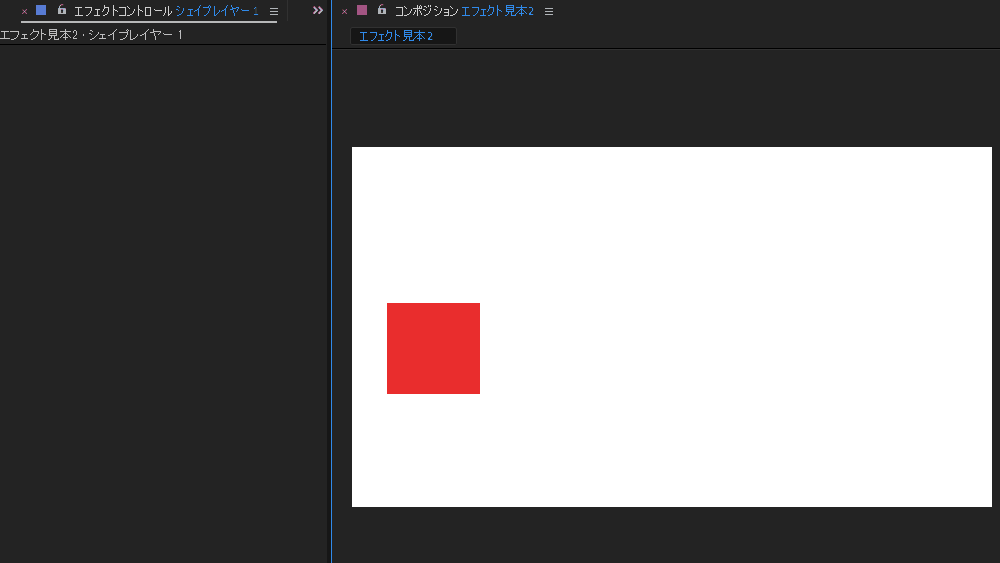Open the Effect Controls panel menu
This screenshot has width=1000, height=563.
[x=274, y=11]
